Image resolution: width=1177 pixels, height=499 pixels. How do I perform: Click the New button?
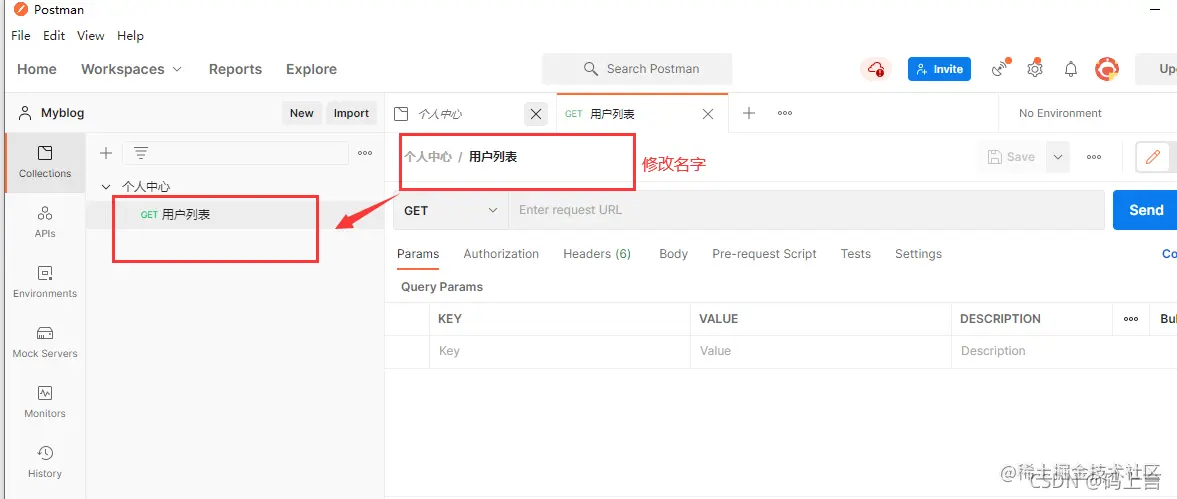pos(302,113)
